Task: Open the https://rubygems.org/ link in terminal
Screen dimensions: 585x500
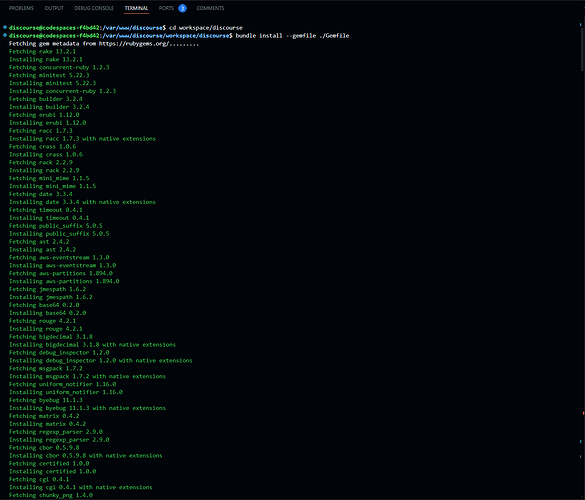Action: [134, 44]
